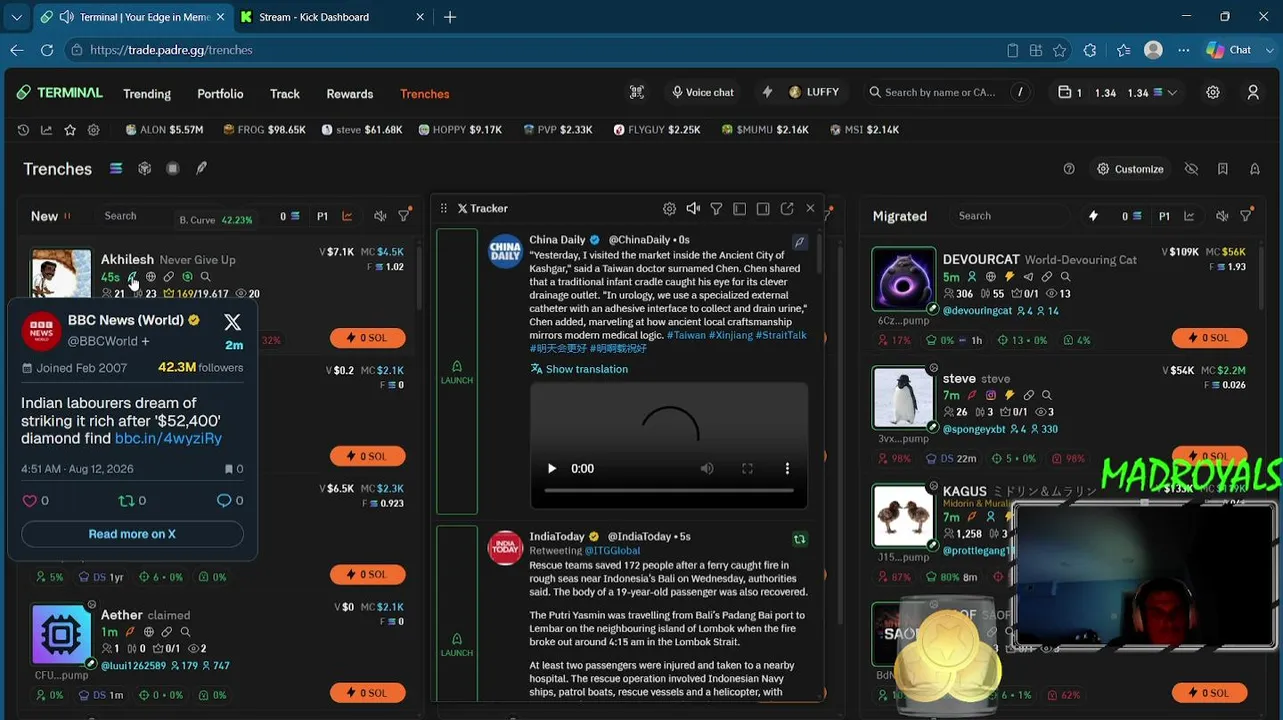Close the X Tracker panel
The image size is (1283, 720).
(x=810, y=209)
